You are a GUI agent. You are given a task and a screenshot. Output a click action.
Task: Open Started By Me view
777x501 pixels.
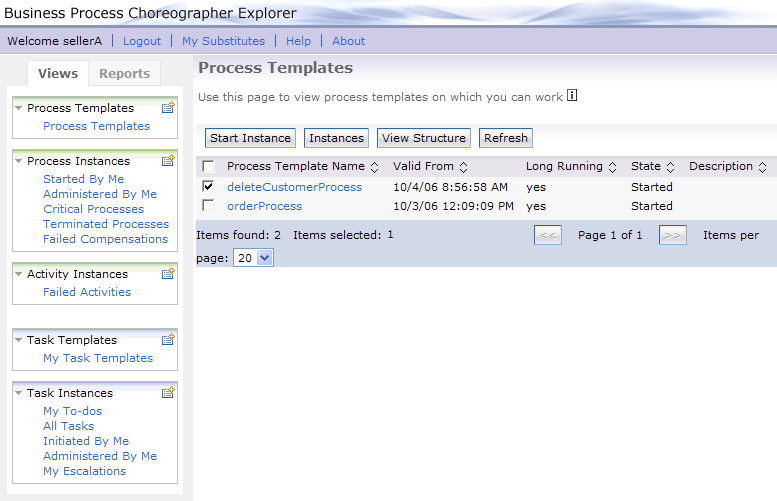(83, 179)
